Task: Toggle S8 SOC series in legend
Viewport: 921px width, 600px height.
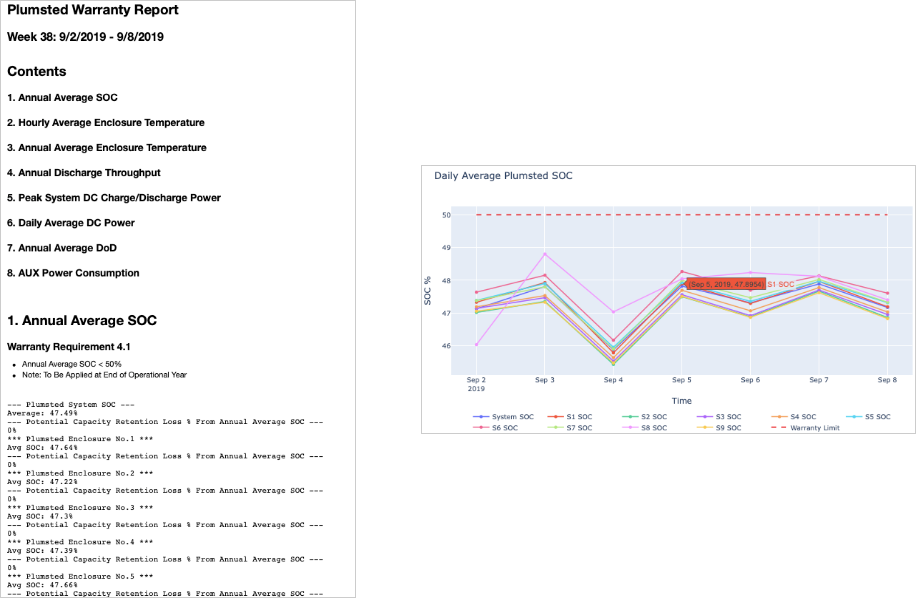Action: click(644, 428)
